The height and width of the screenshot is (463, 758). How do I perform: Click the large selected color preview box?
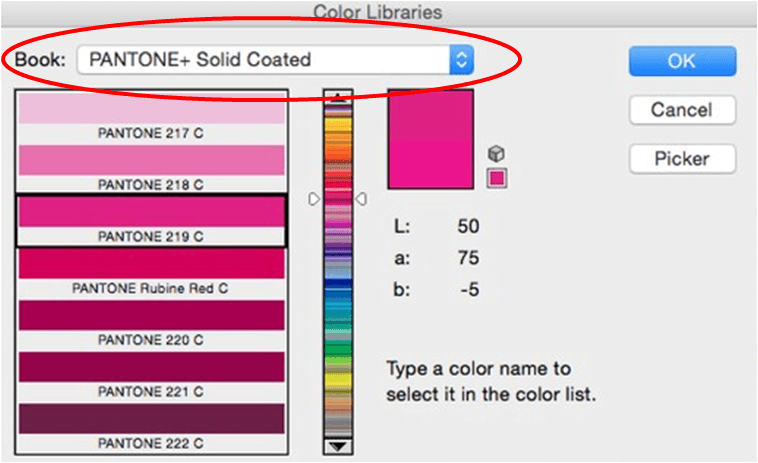tap(430, 138)
